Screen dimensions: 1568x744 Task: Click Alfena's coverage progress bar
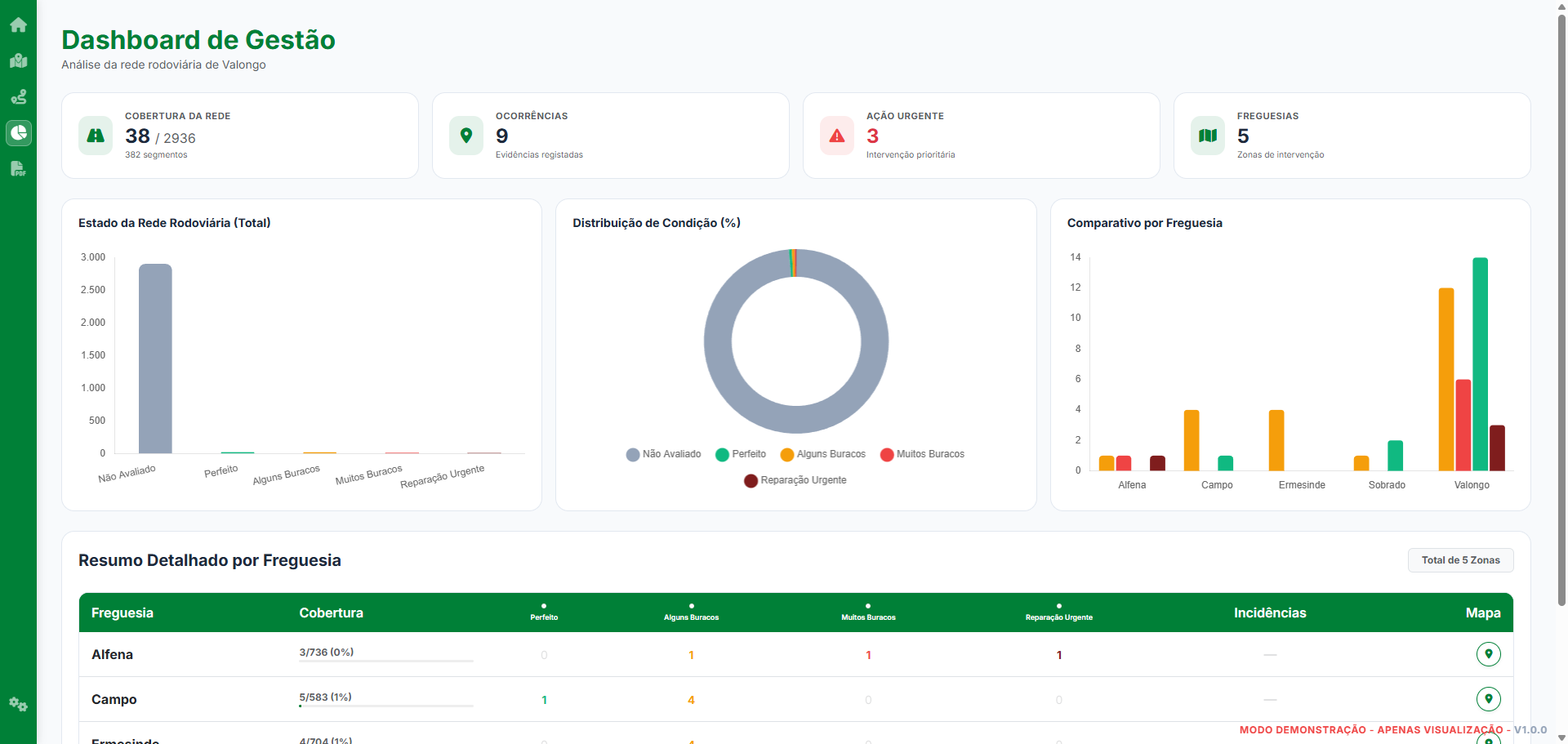pyautogui.click(x=385, y=661)
